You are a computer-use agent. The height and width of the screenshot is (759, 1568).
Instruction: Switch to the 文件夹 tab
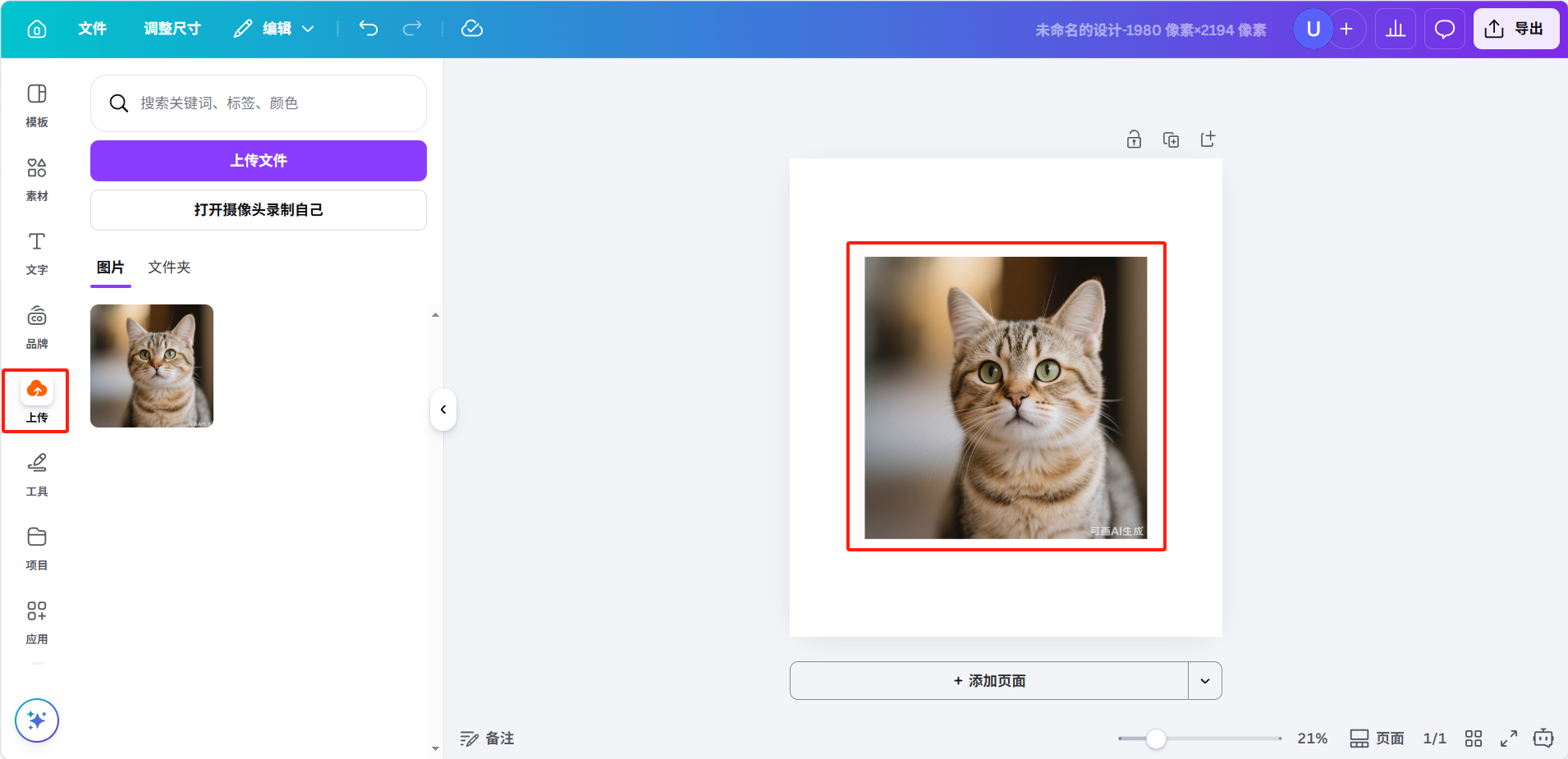169,267
